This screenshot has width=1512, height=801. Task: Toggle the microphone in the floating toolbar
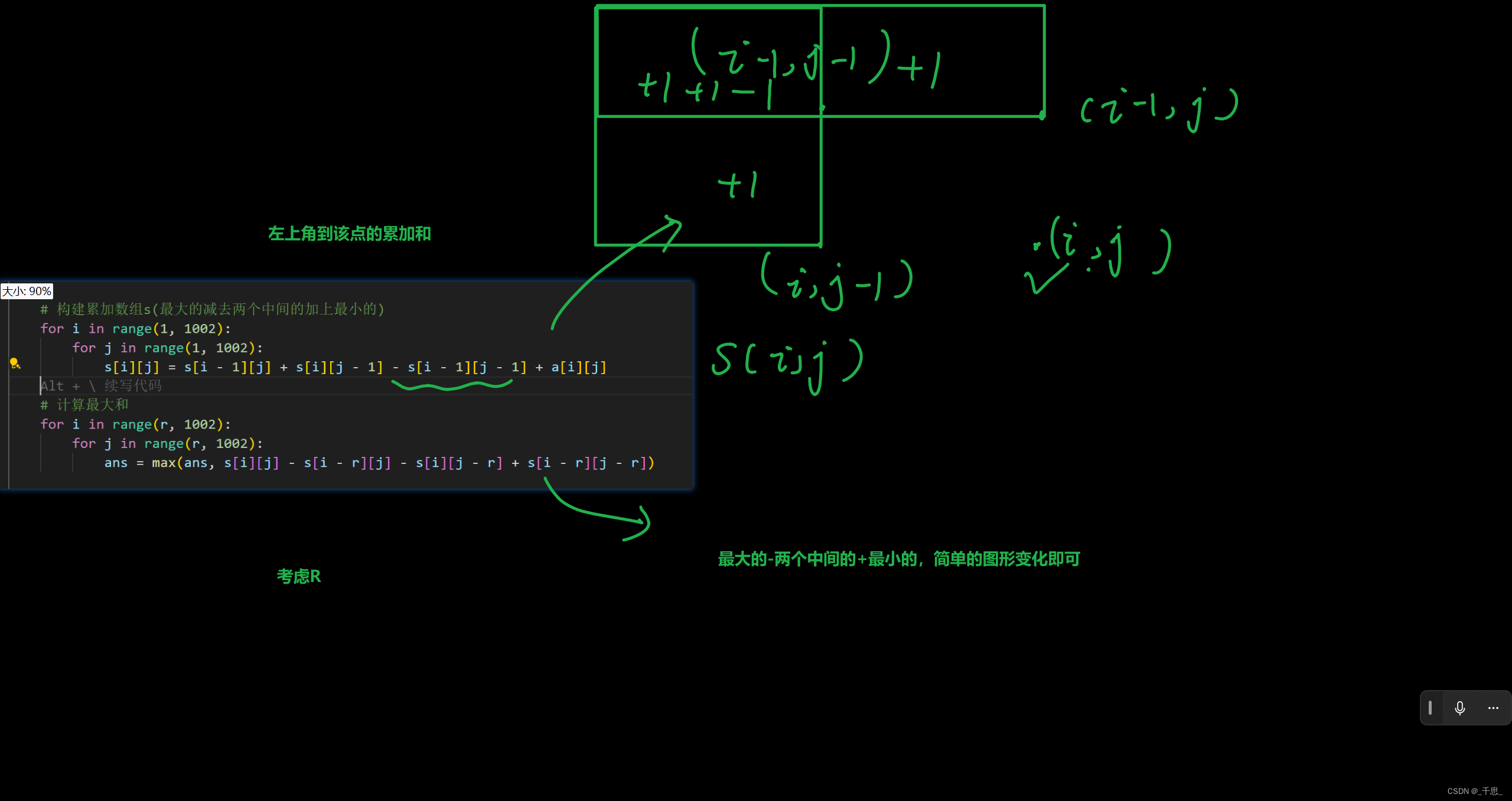coord(1459,708)
